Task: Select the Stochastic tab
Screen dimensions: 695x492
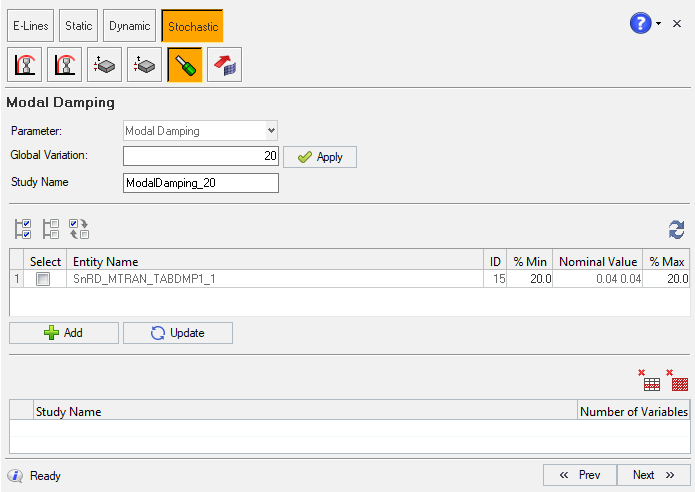Action: tap(192, 26)
